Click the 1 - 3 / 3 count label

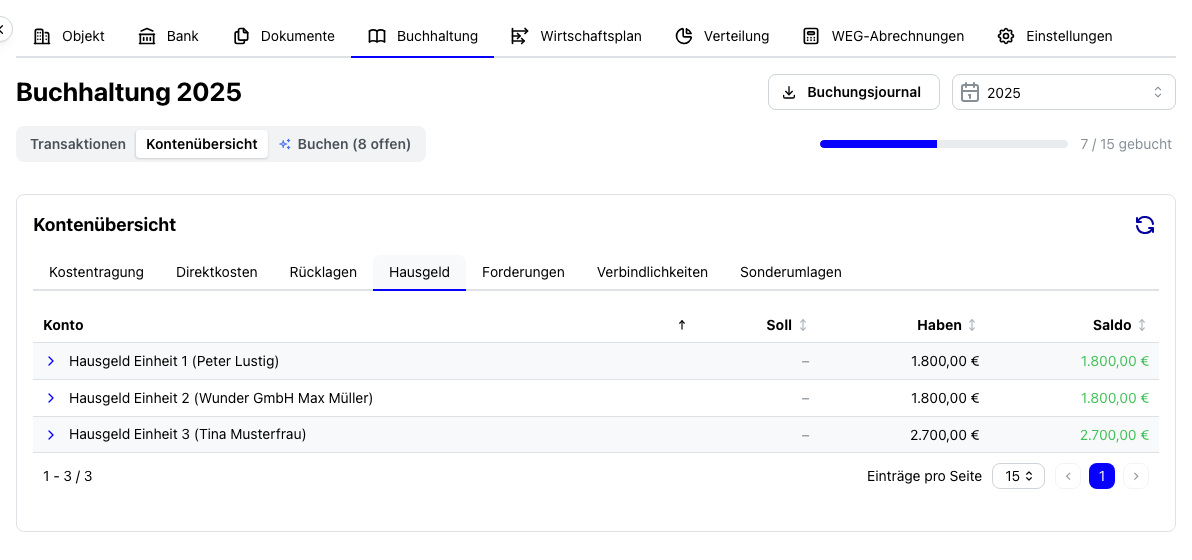68,476
